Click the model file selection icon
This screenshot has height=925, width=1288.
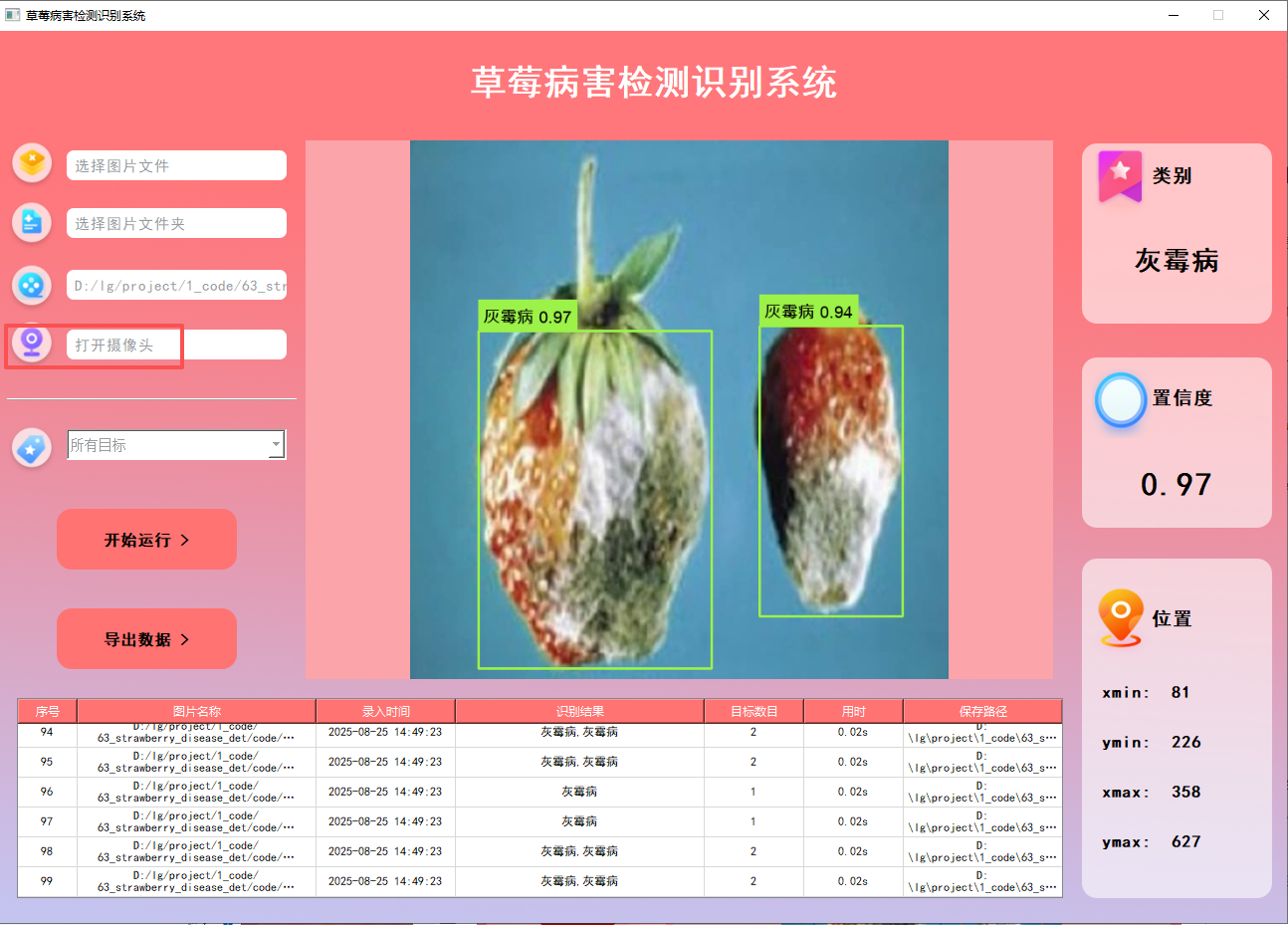31,286
